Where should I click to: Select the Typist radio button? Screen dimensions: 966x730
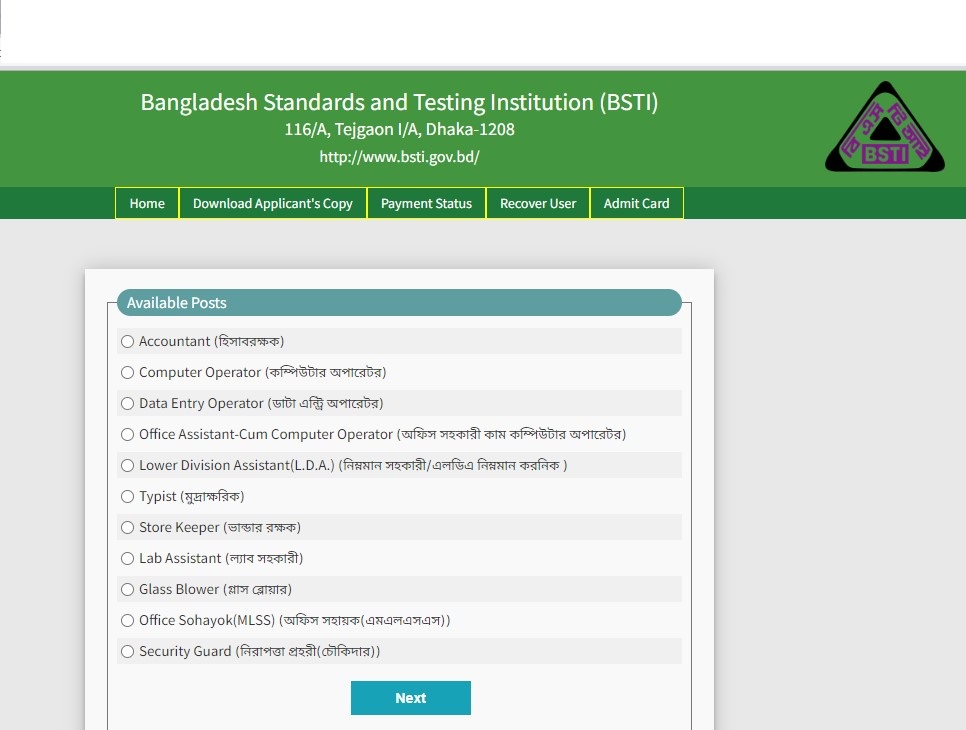click(128, 497)
